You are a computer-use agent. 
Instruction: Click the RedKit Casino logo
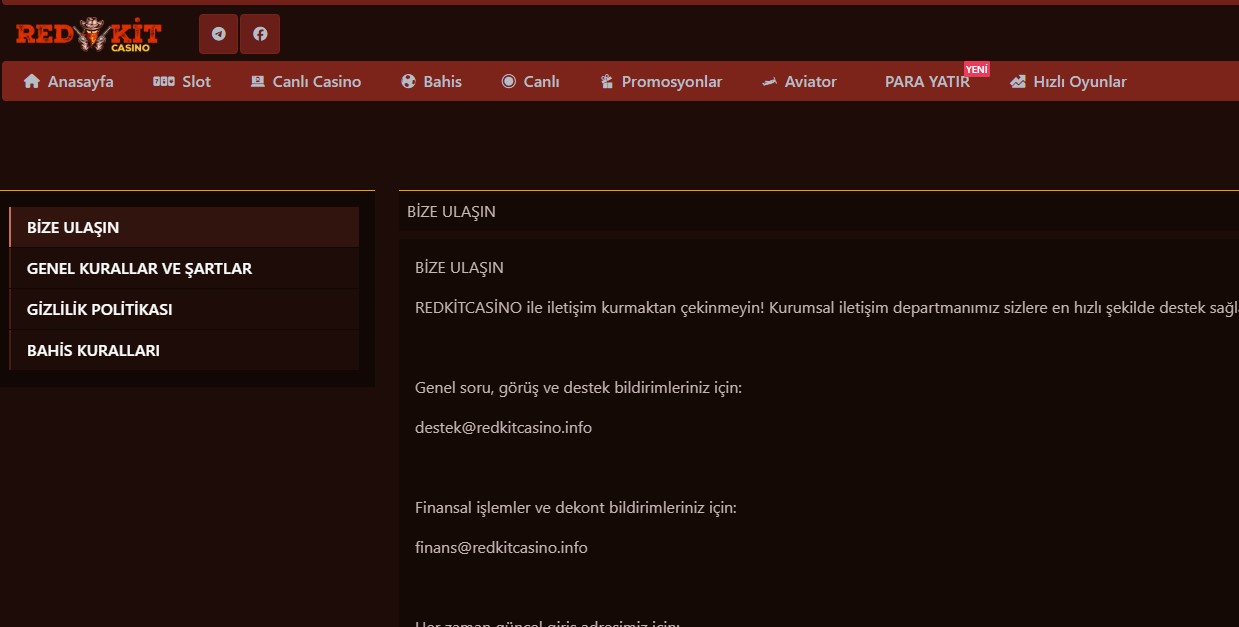(88, 34)
